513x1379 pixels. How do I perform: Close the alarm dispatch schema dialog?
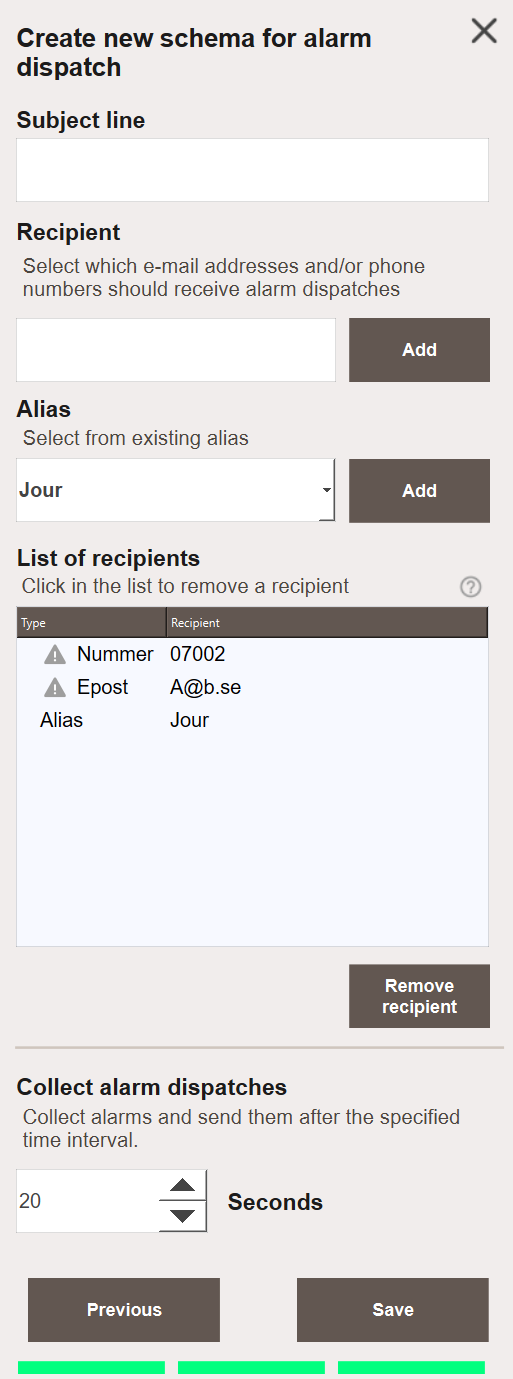484,31
